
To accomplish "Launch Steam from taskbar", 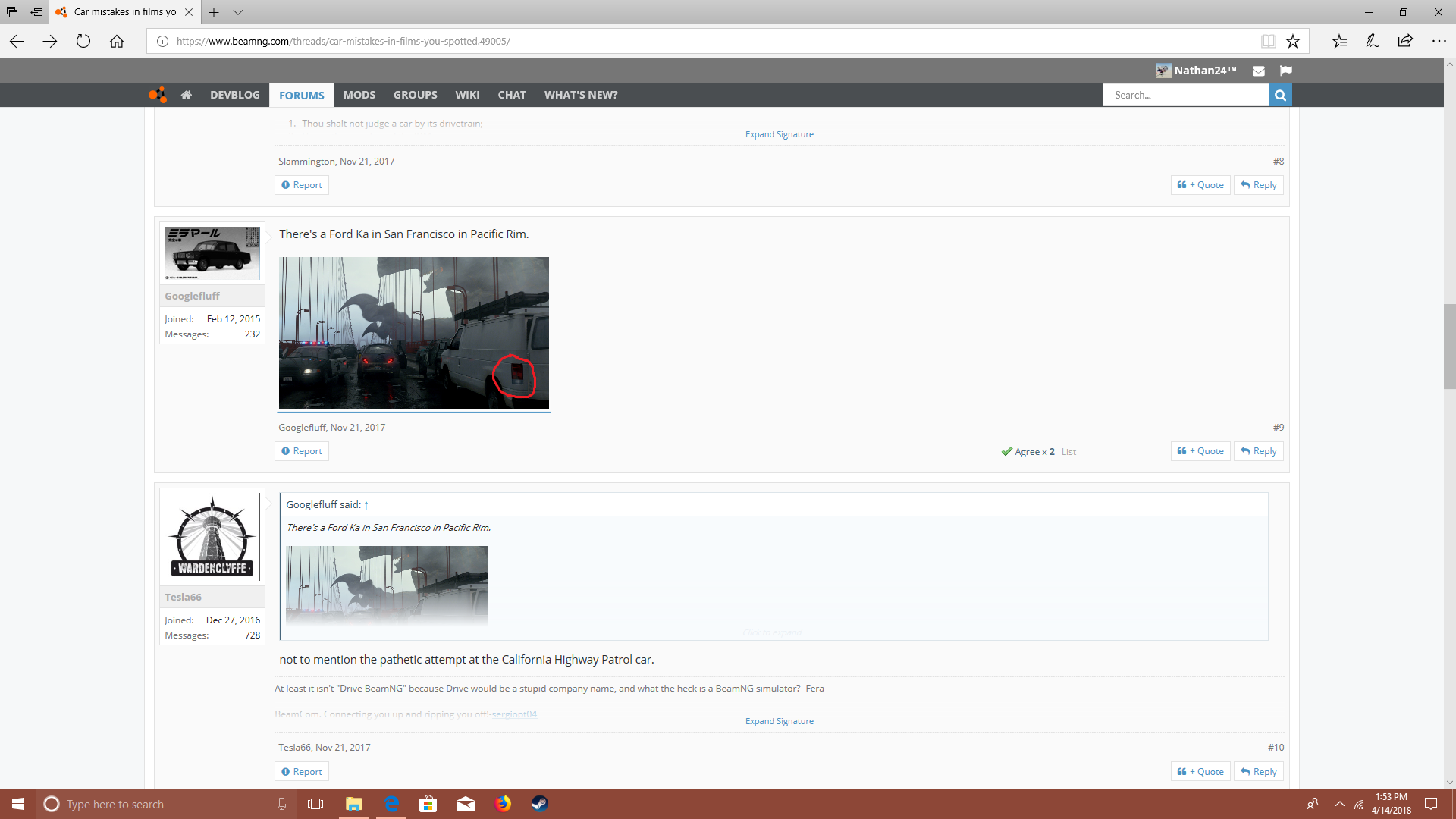I will tap(539, 804).
